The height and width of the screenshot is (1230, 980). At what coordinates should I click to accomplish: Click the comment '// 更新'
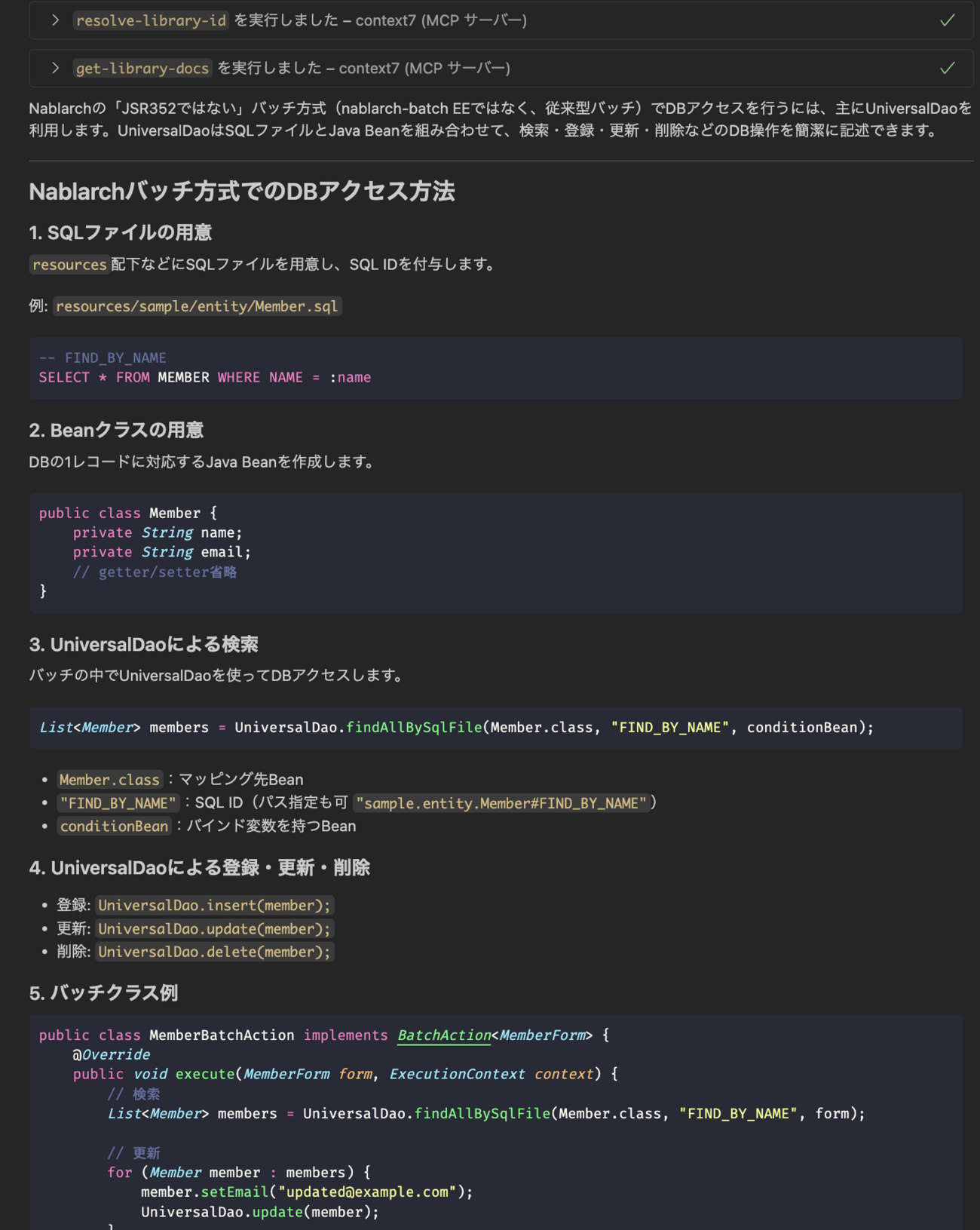tap(133, 1153)
